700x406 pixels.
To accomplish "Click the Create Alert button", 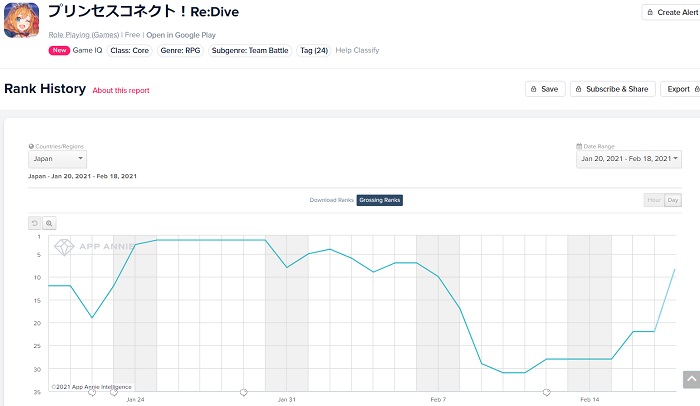I will [x=671, y=13].
